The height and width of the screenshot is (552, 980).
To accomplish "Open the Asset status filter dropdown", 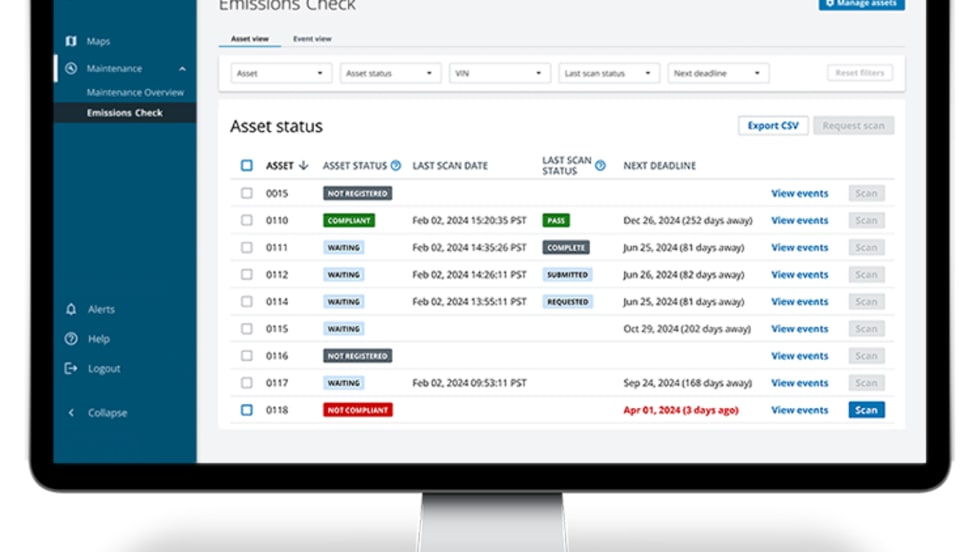I will tap(390, 73).
